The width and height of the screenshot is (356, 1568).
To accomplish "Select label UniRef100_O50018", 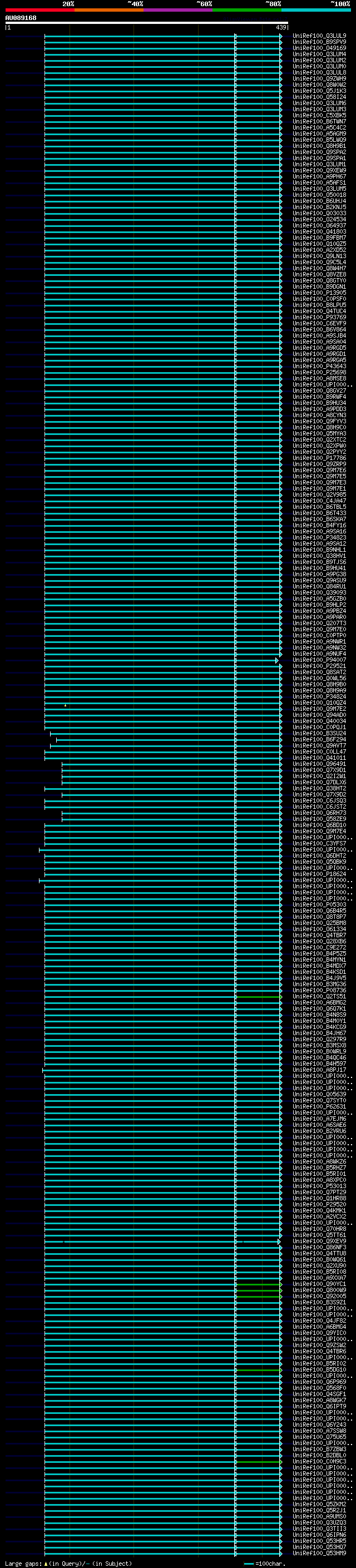I will pyautogui.click(x=319, y=195).
